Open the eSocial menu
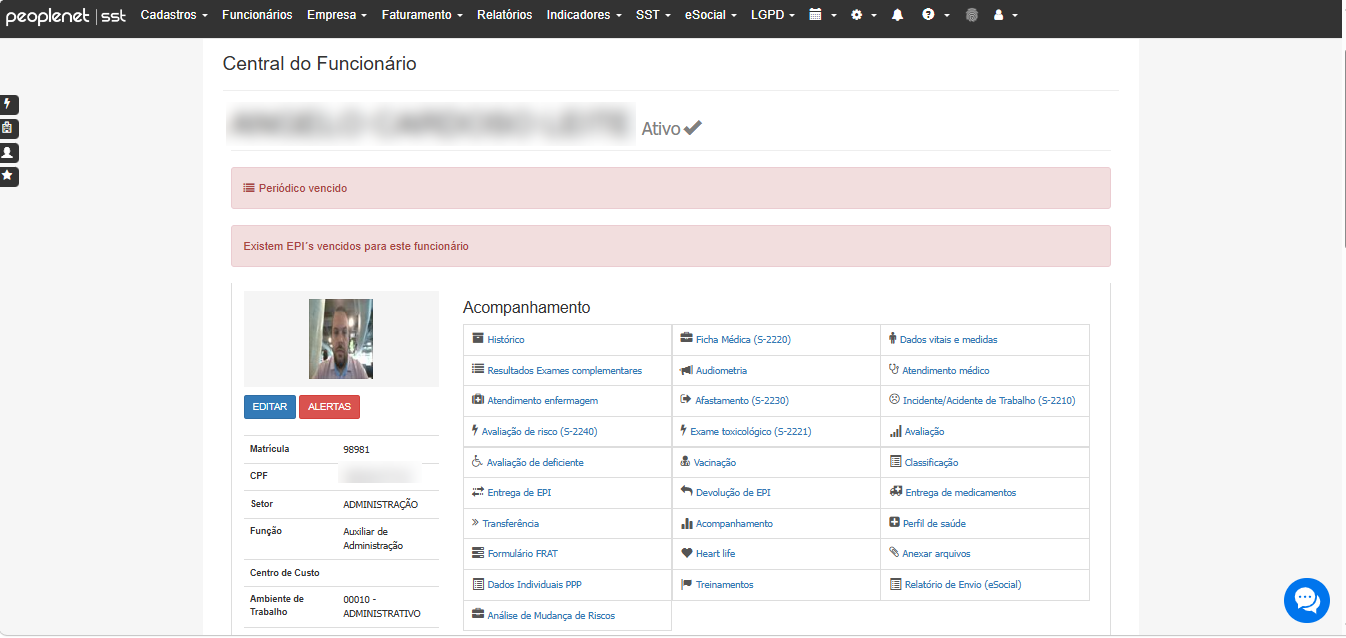Viewport: 1346px width, 638px height. (710, 15)
